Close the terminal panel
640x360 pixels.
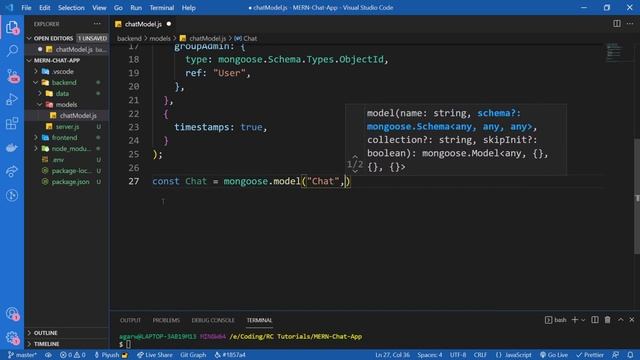[631, 320]
